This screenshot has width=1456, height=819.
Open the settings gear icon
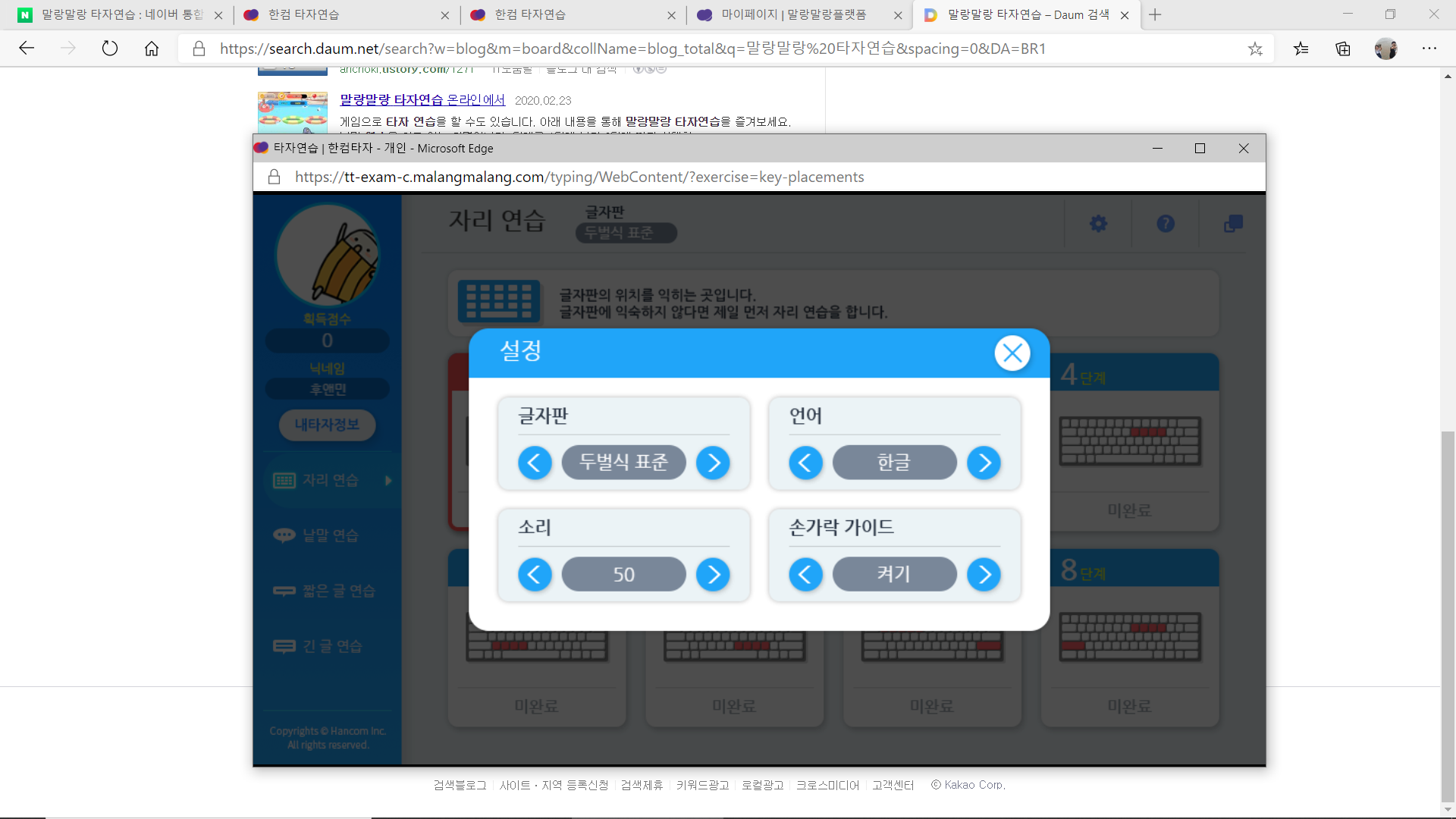pos(1098,224)
